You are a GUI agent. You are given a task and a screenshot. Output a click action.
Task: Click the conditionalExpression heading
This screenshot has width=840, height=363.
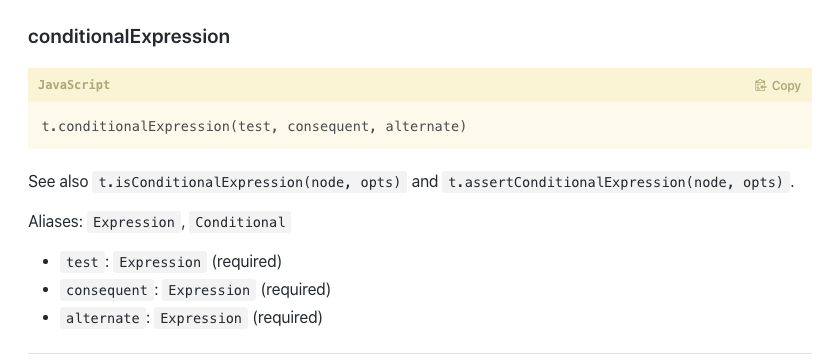[129, 36]
